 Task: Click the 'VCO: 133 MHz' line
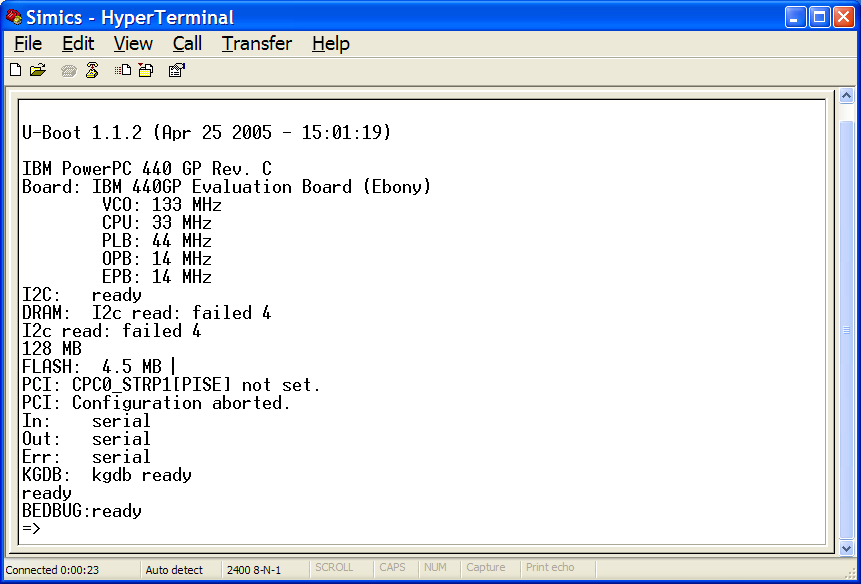point(162,205)
